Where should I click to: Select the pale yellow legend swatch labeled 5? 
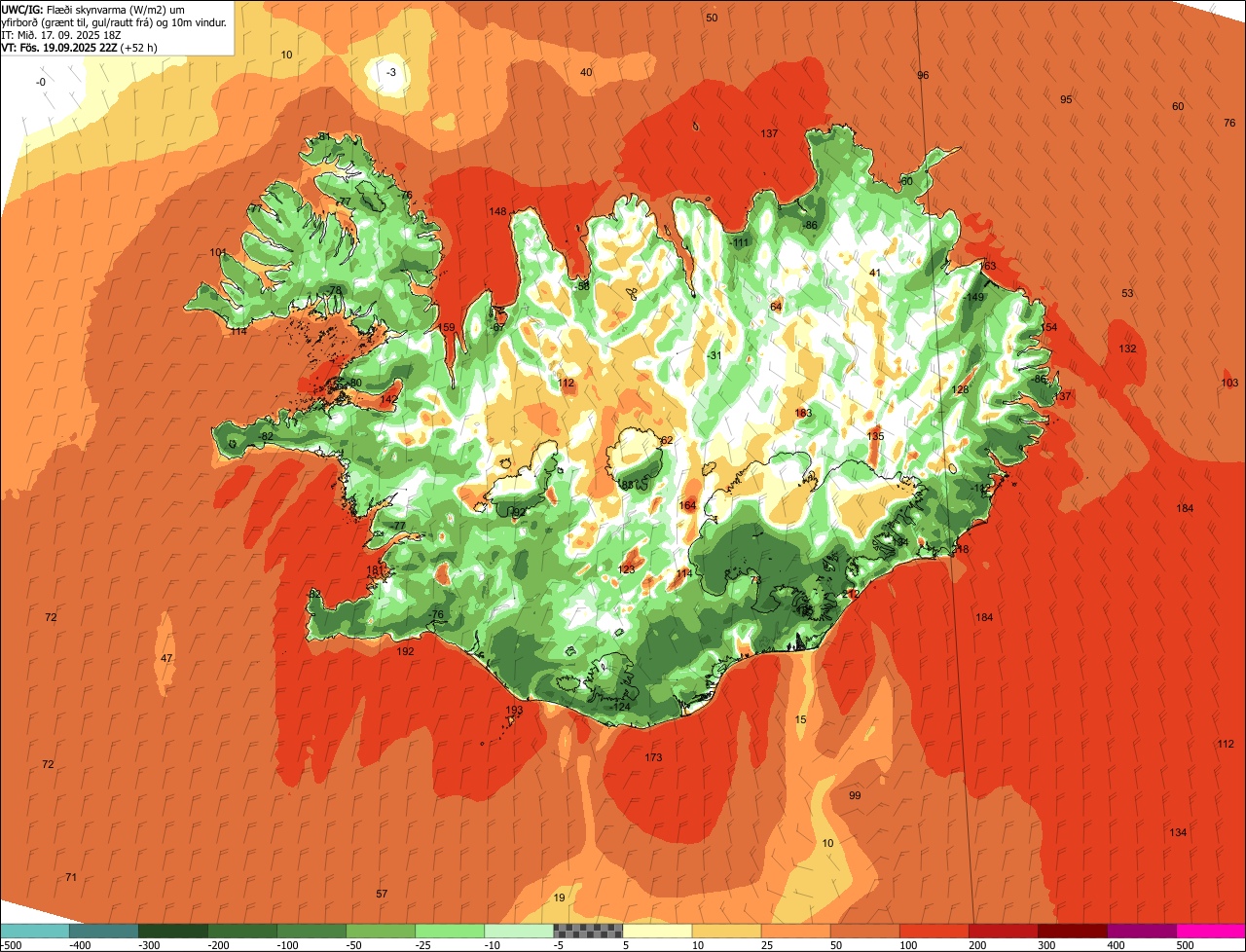coord(657,931)
